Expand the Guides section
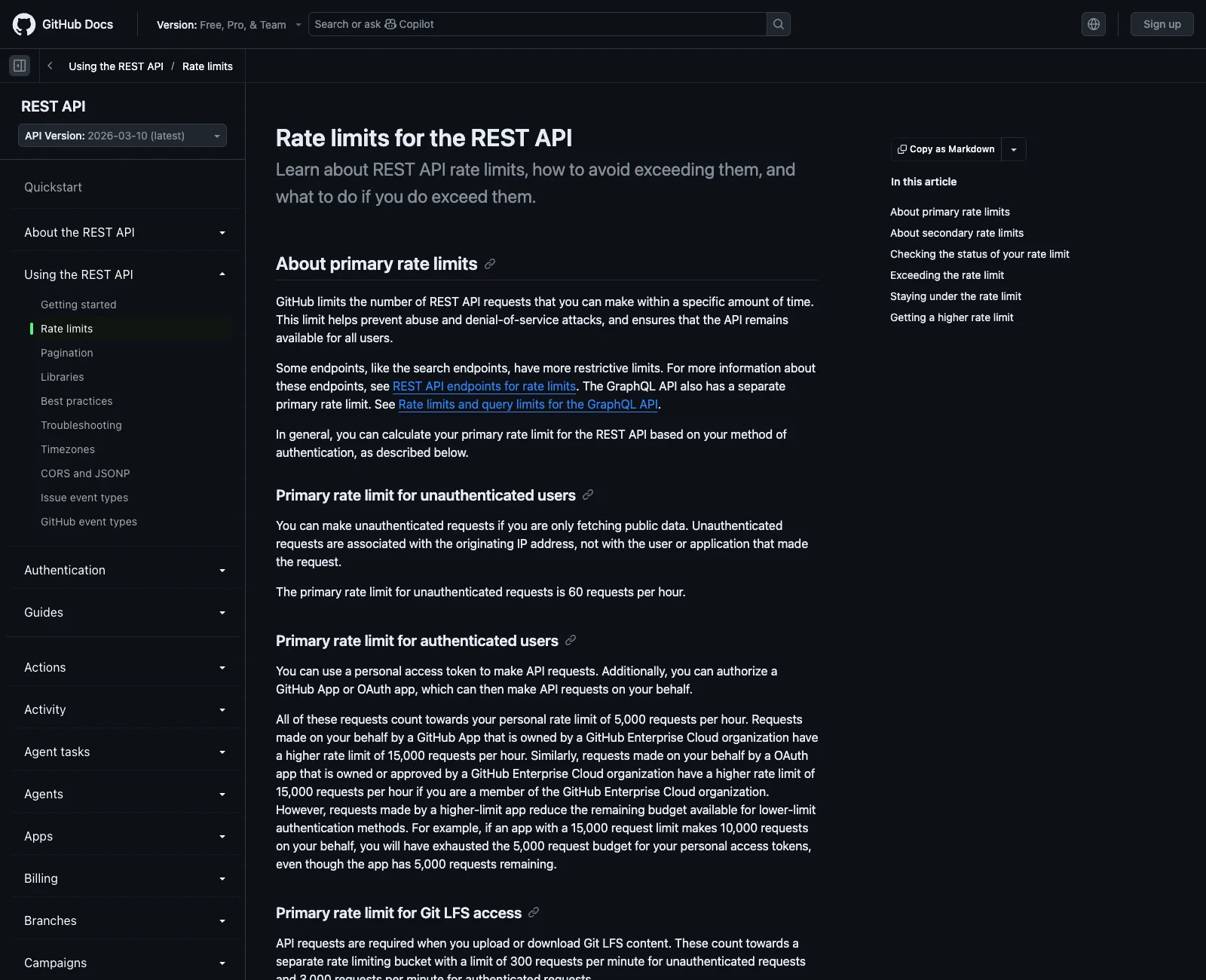This screenshot has height=980, width=1206. click(124, 612)
